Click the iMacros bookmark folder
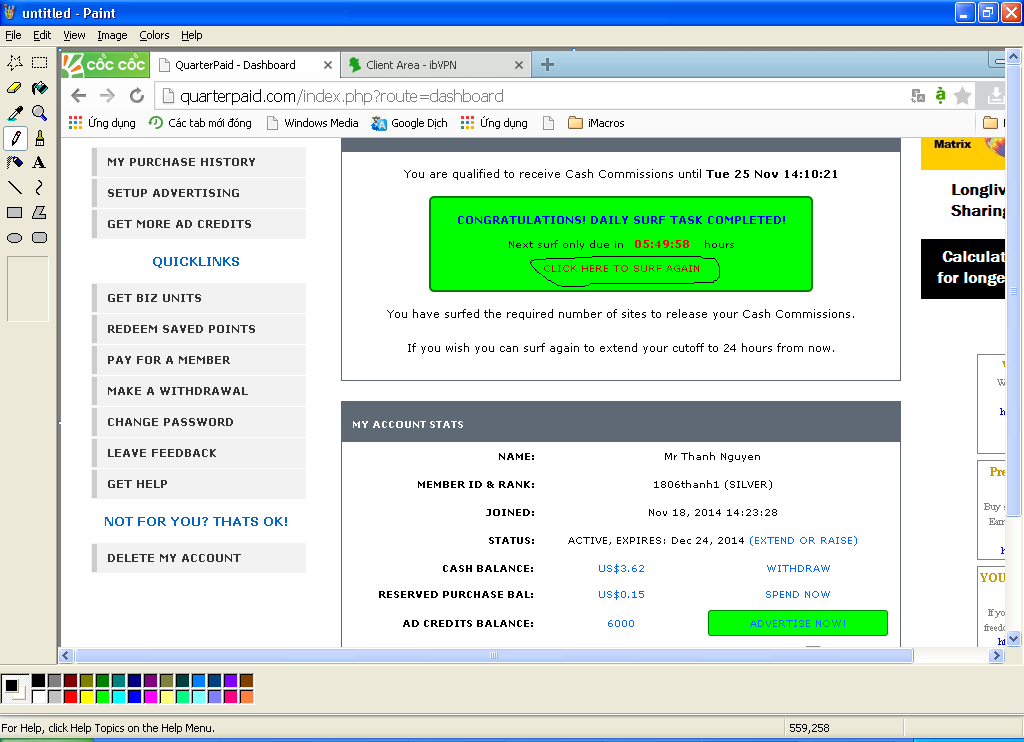This screenshot has width=1024, height=742. [596, 123]
